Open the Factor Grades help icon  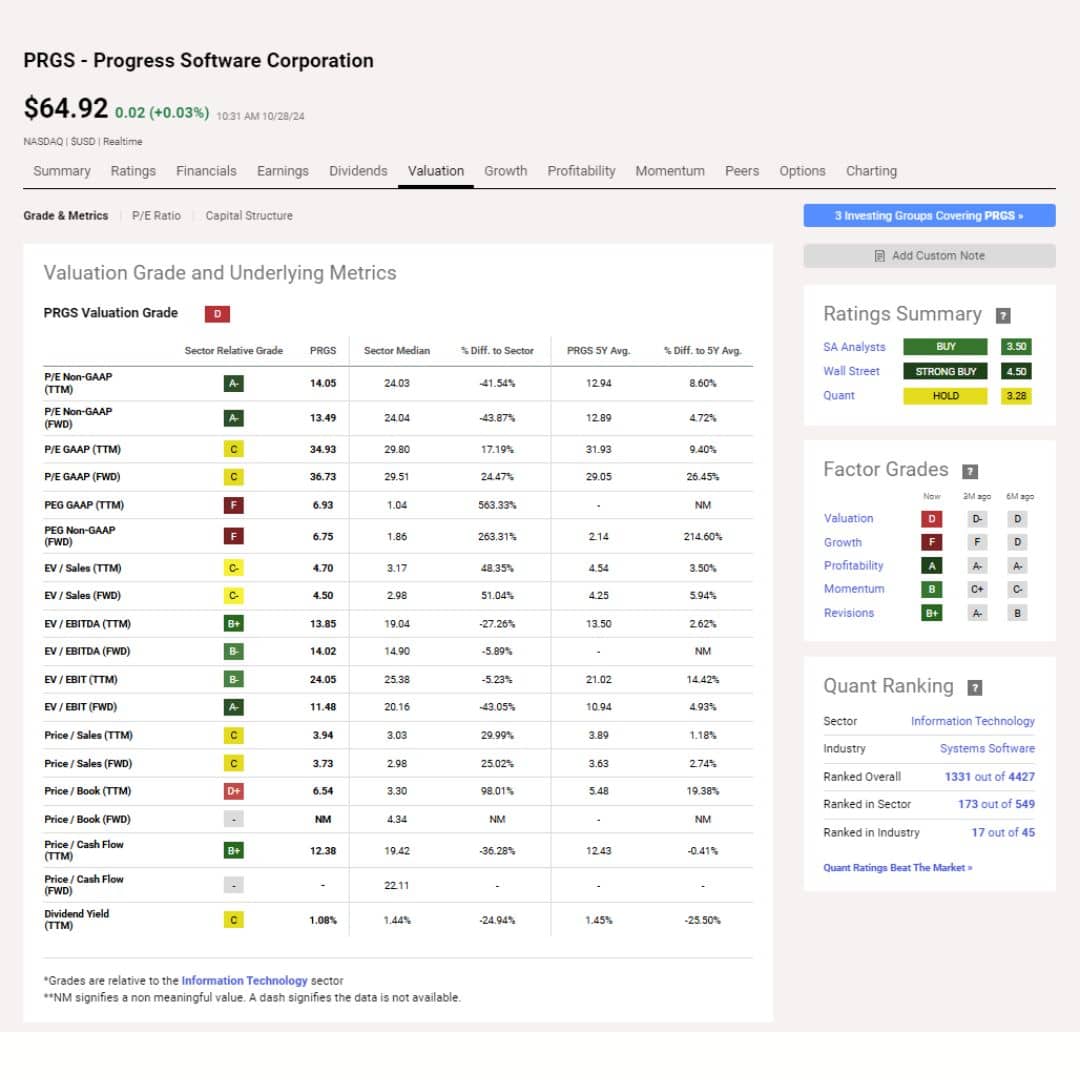pyautogui.click(x=970, y=471)
